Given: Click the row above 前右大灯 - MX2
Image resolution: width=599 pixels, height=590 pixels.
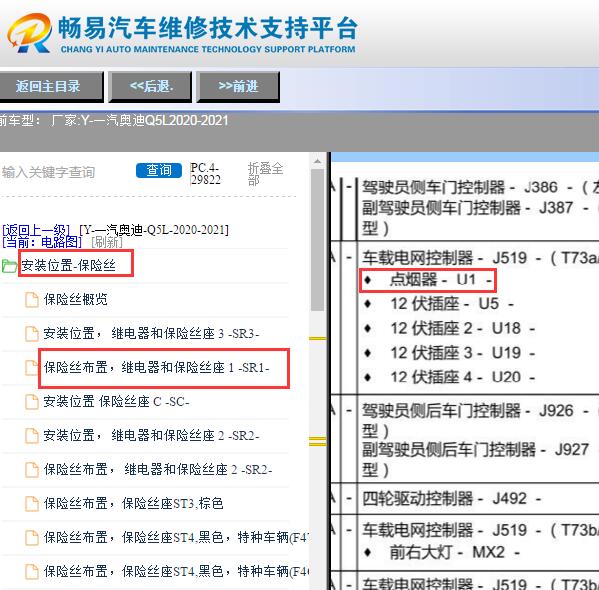Looking at the screenshot, I should 480,530.
